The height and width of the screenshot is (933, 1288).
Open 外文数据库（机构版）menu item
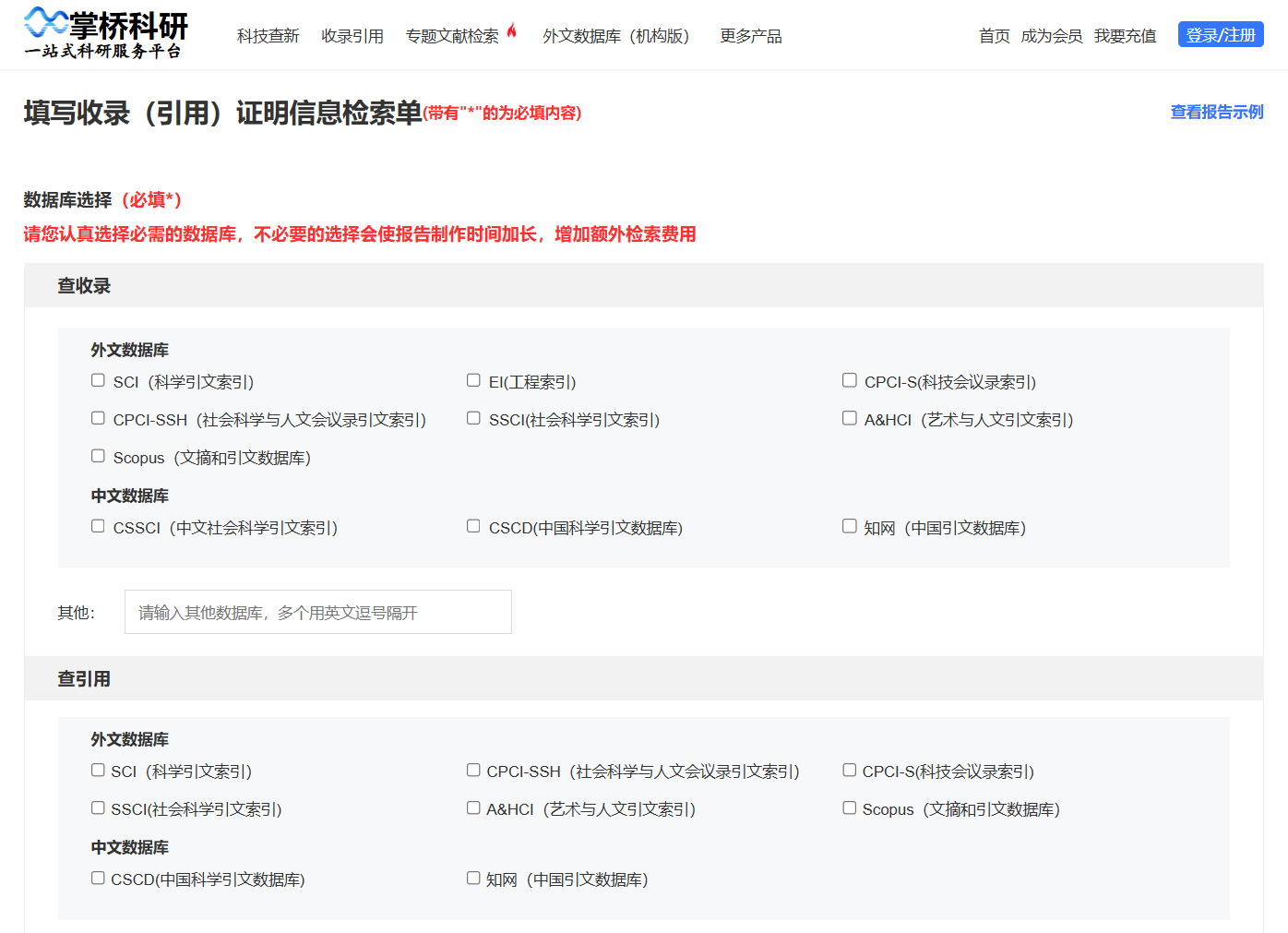pyautogui.click(x=616, y=36)
